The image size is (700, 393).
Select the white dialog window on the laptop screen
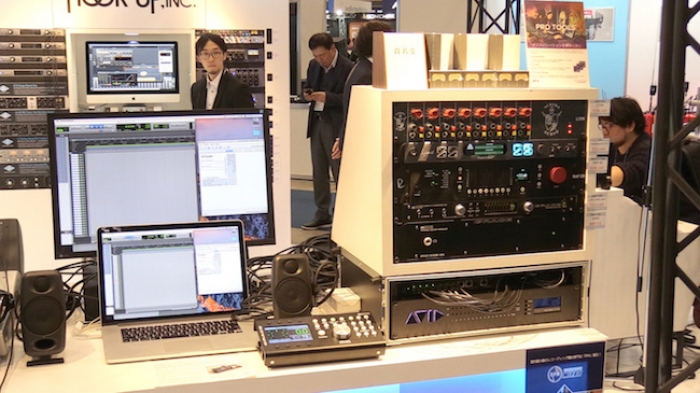point(217,261)
